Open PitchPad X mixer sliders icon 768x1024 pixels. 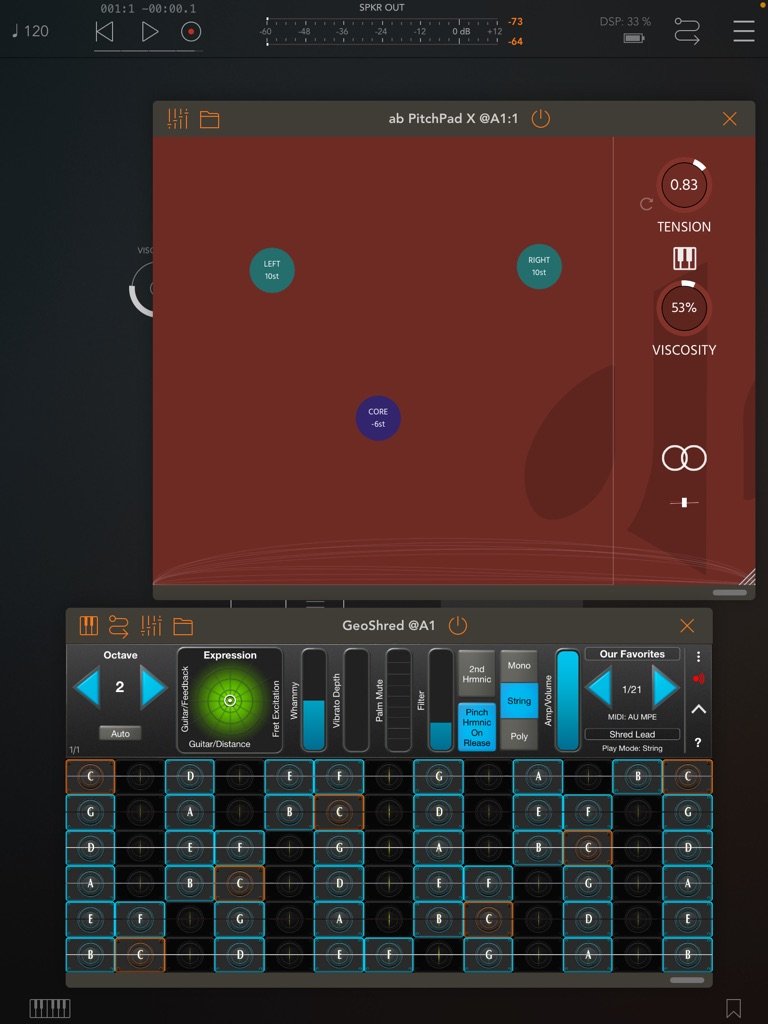click(178, 119)
